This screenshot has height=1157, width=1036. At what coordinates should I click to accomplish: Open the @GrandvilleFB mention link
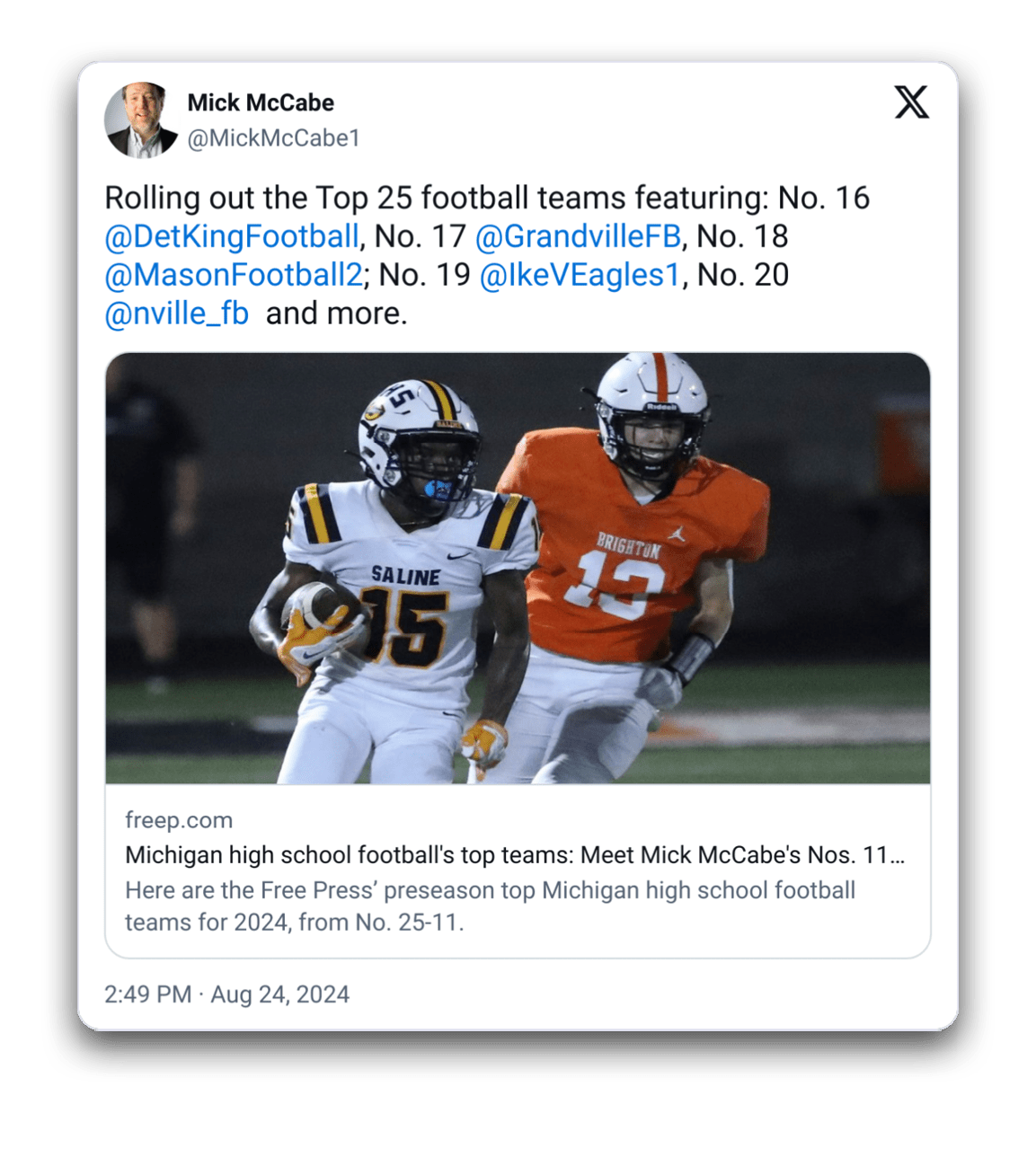578,236
